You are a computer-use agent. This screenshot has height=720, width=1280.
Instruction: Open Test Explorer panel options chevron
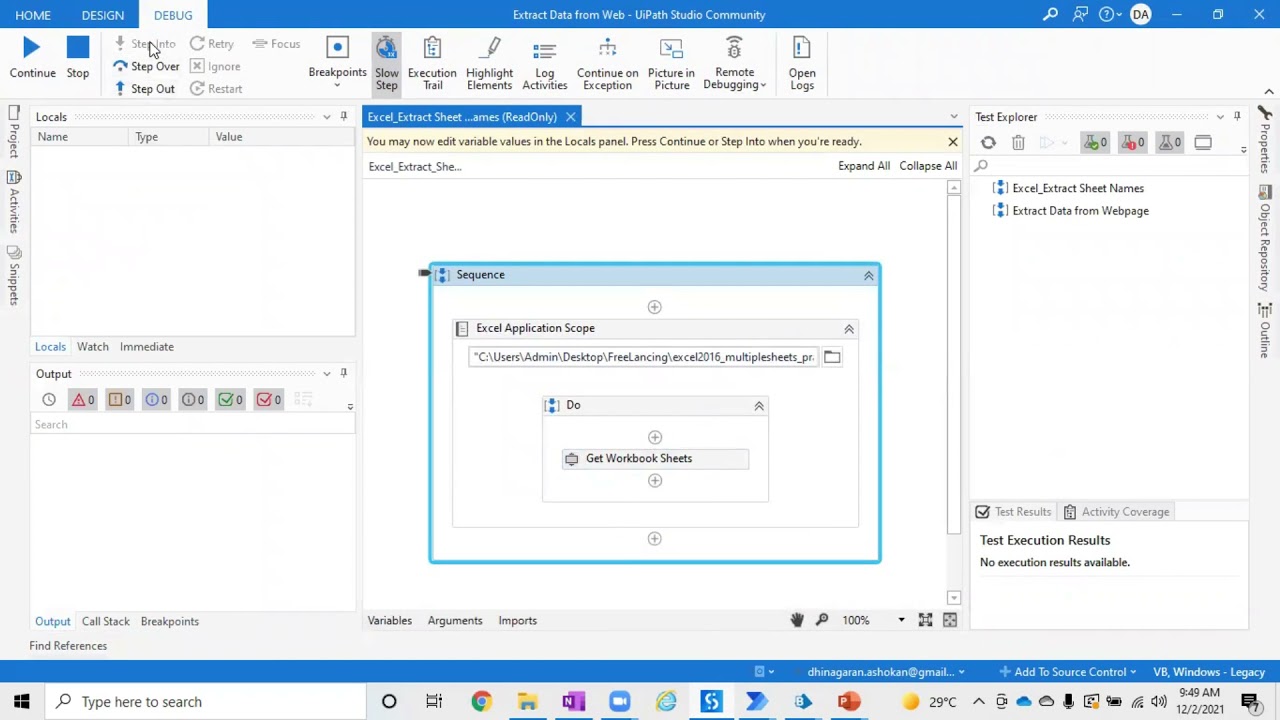click(x=1220, y=117)
